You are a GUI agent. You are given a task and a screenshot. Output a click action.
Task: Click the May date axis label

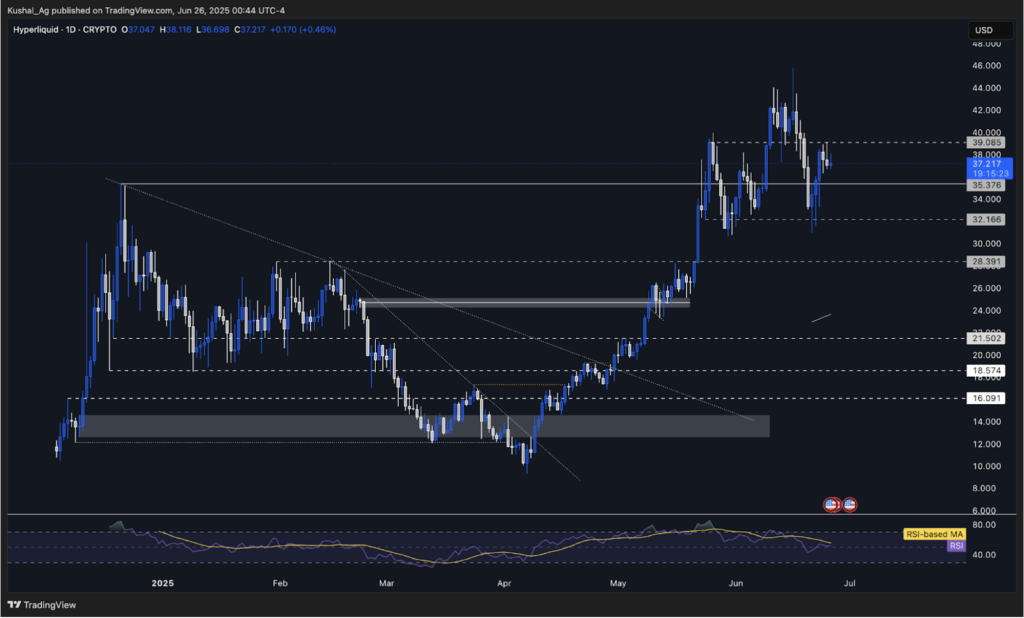618,583
